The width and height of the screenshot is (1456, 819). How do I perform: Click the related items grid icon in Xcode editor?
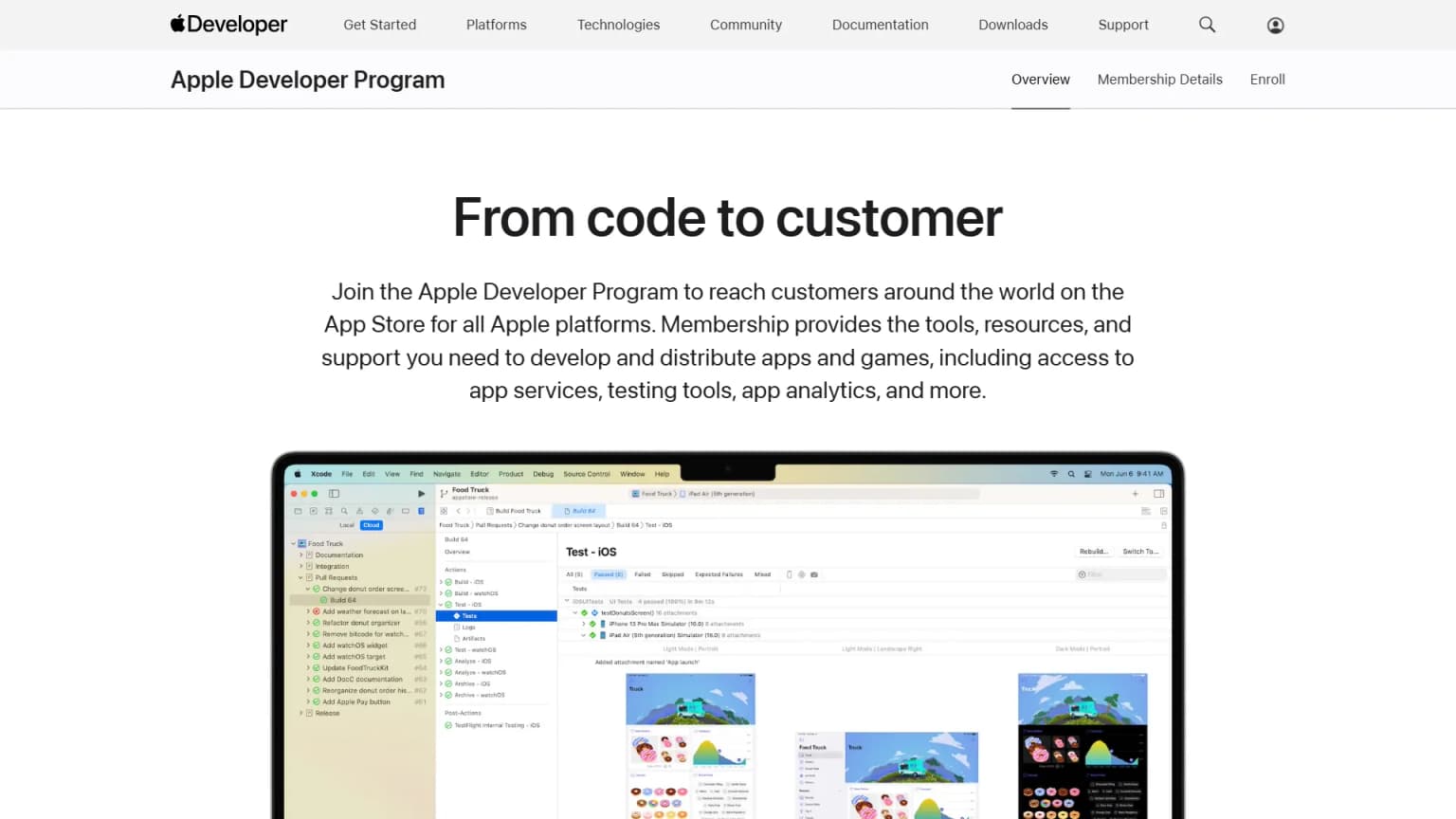pos(444,511)
